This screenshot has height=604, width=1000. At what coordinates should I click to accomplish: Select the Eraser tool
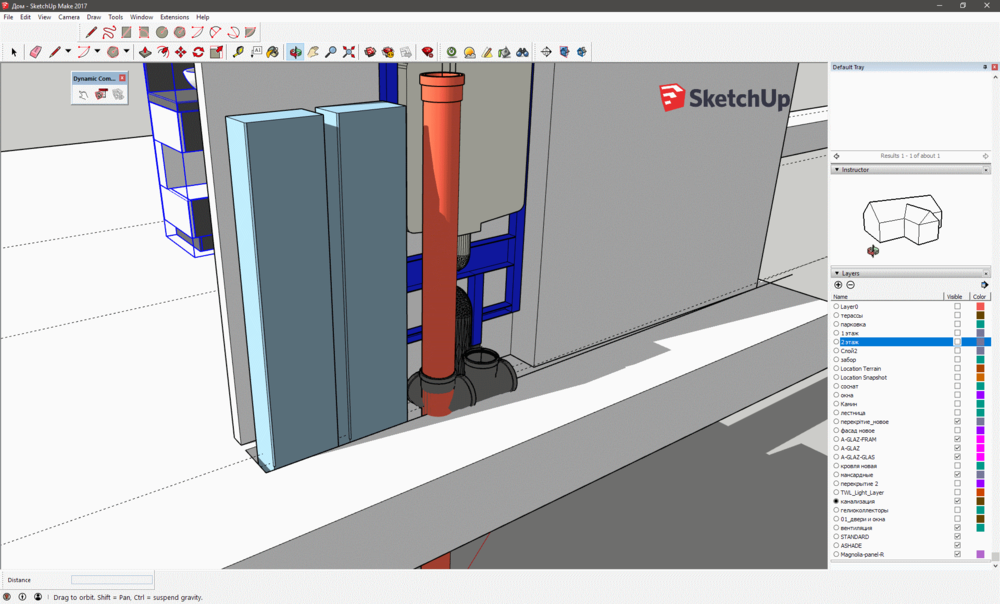click(36, 52)
